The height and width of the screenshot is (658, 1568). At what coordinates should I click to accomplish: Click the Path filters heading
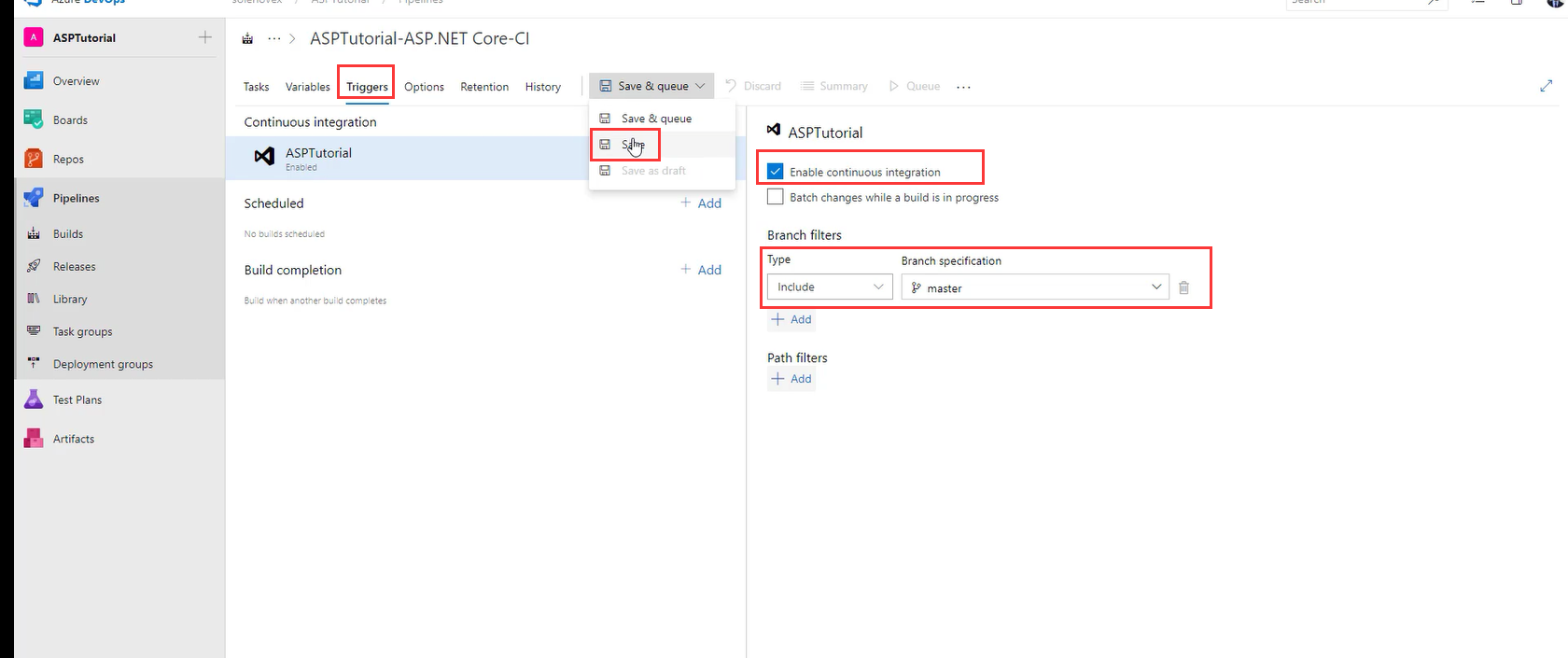tap(797, 357)
